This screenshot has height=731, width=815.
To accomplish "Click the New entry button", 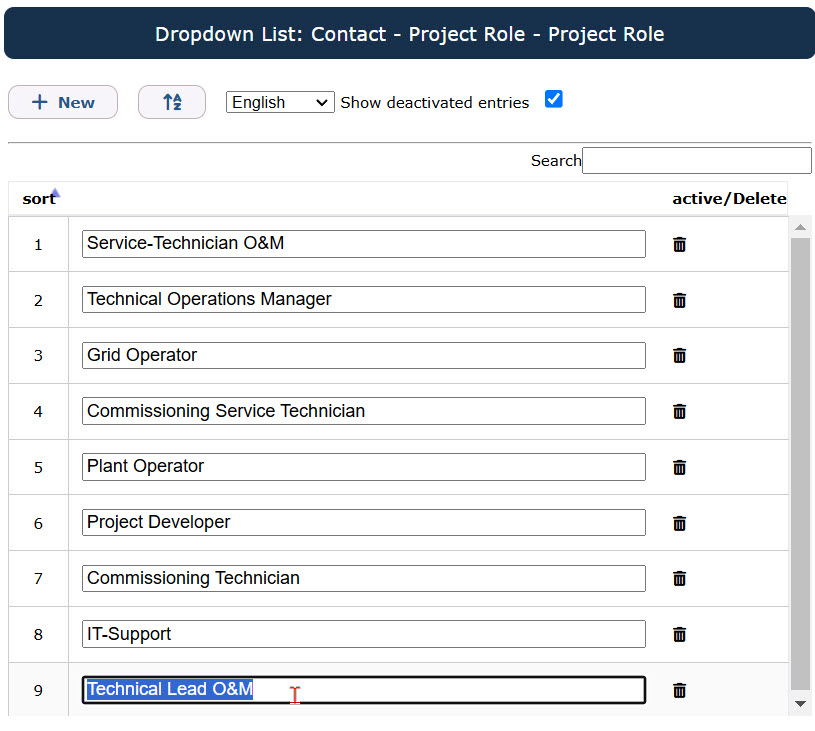I will pyautogui.click(x=63, y=102).
